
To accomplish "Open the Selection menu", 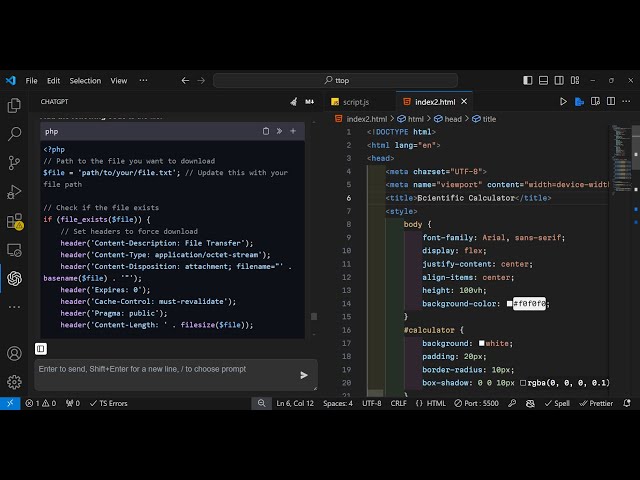I will (x=85, y=80).
